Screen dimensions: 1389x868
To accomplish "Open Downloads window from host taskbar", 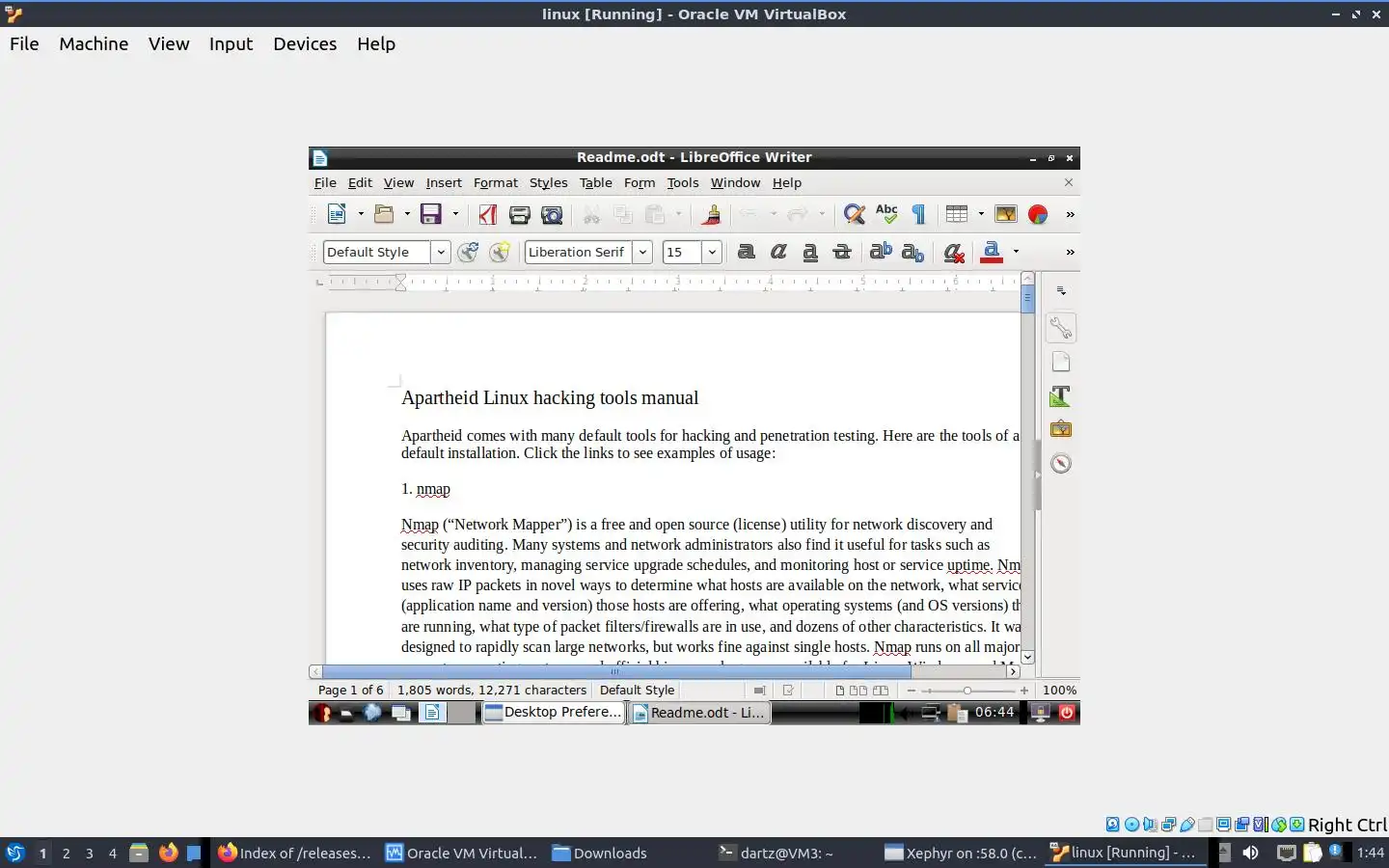I will pos(599,853).
